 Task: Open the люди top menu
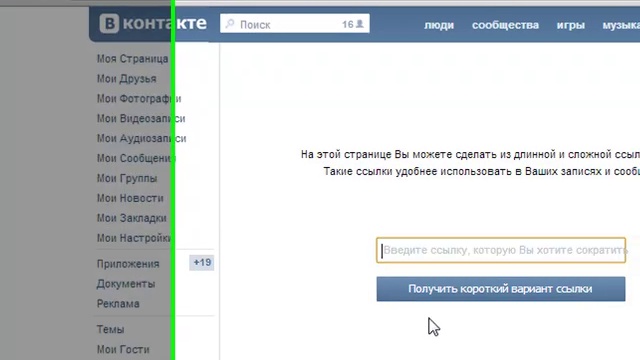pos(439,25)
